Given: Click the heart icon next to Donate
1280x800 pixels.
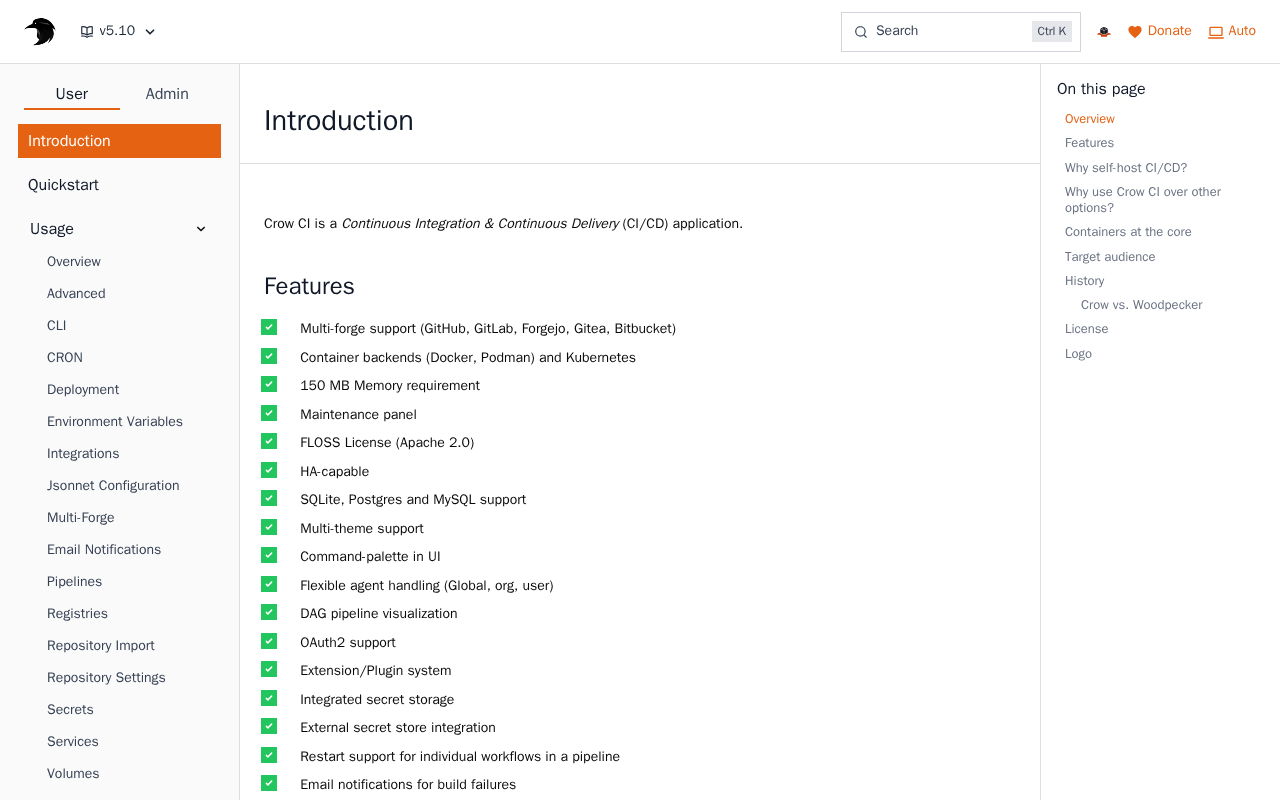Looking at the screenshot, I should [1135, 32].
